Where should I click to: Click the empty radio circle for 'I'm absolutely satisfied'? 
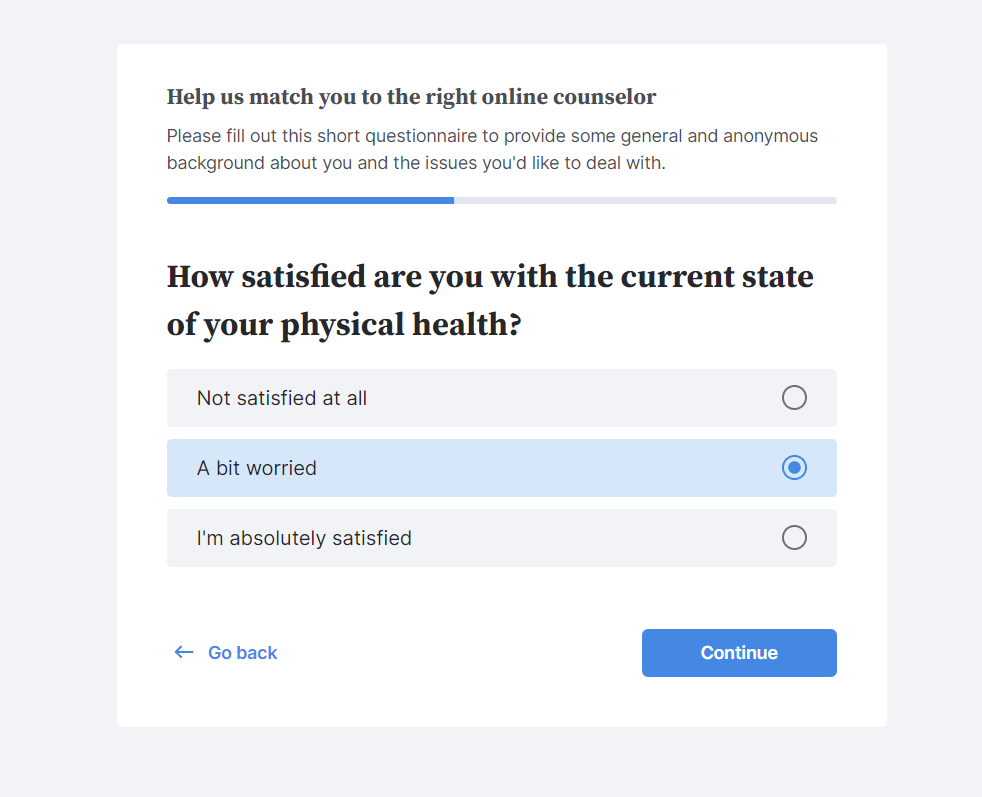[794, 537]
